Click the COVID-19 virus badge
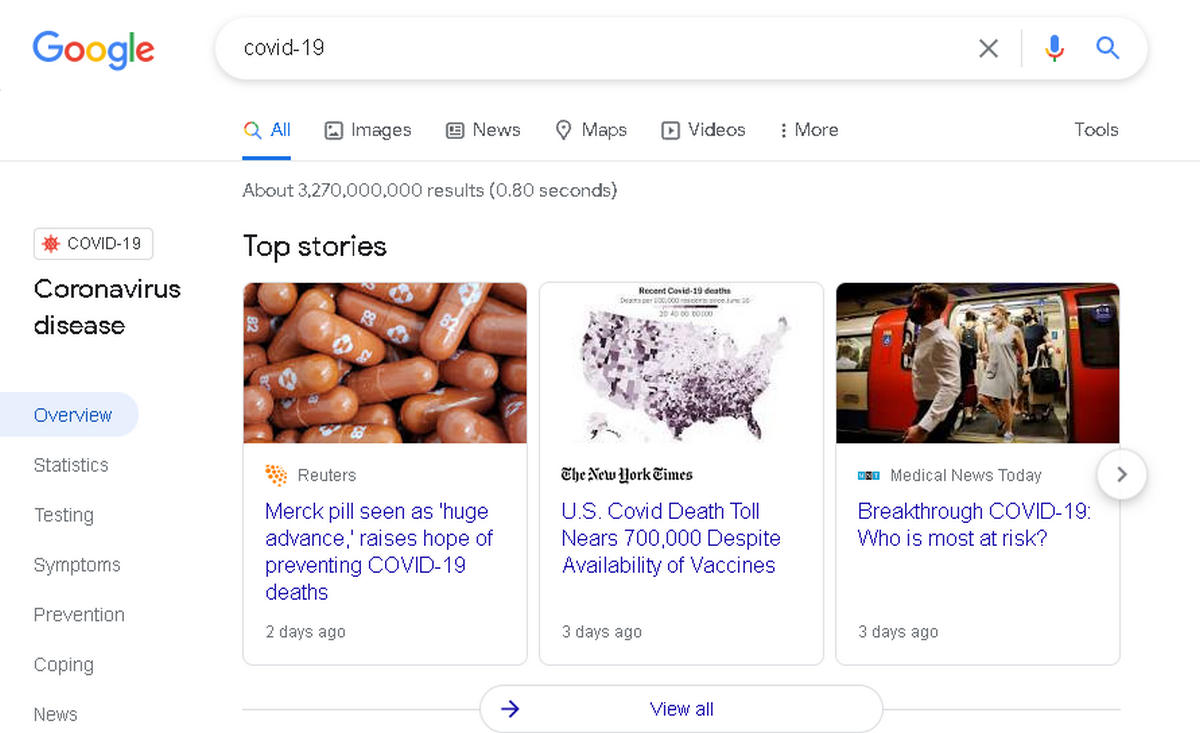1200x733 pixels. [x=93, y=244]
